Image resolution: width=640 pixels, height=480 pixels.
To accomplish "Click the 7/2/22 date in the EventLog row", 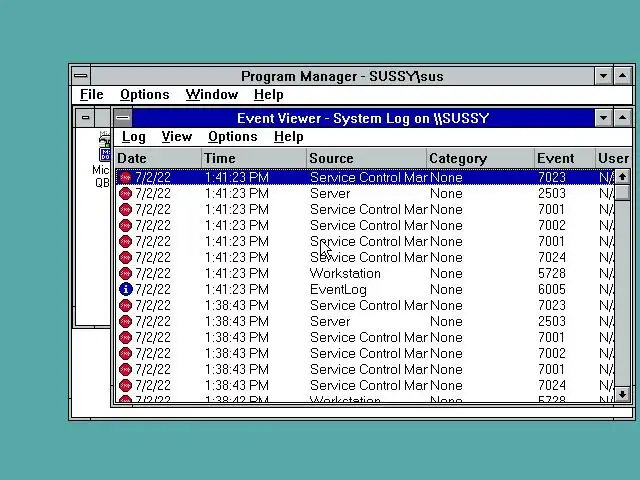I will point(153,289).
